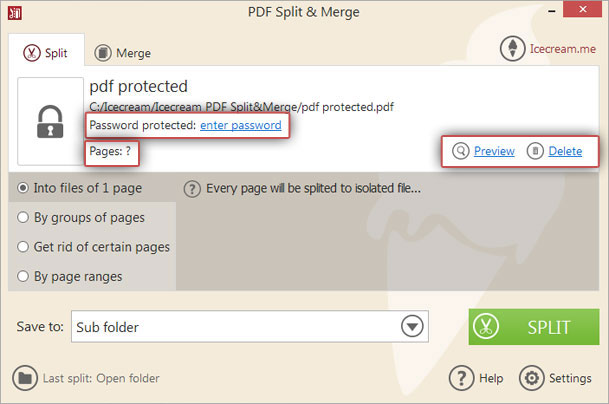Viewport: 609px width, 404px height.
Task: Open Settings via the gear icon
Action: pos(531,378)
